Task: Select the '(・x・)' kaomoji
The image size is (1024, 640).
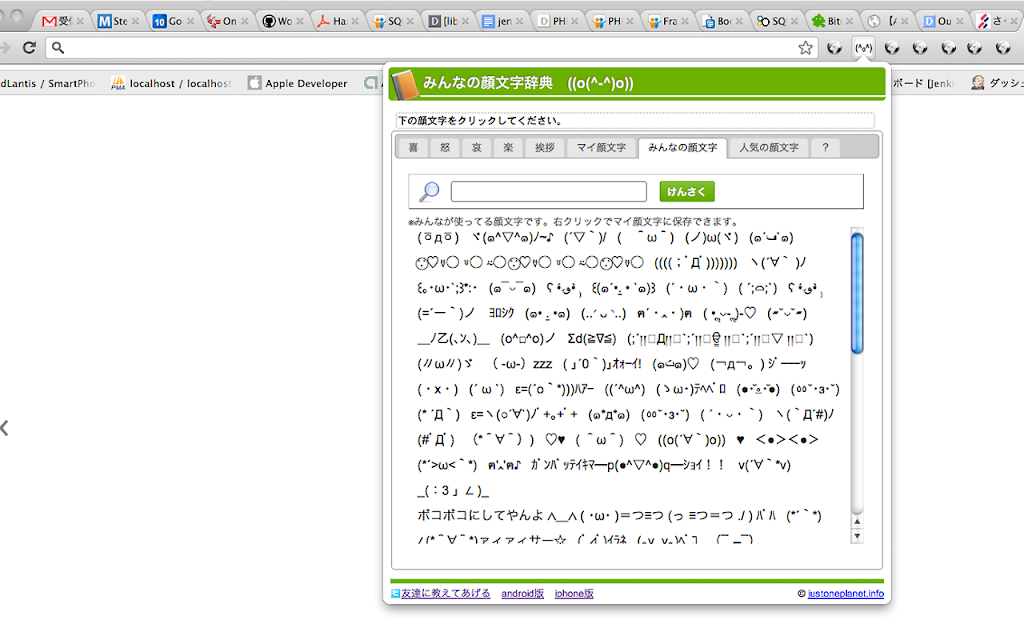Action: click(x=438, y=389)
